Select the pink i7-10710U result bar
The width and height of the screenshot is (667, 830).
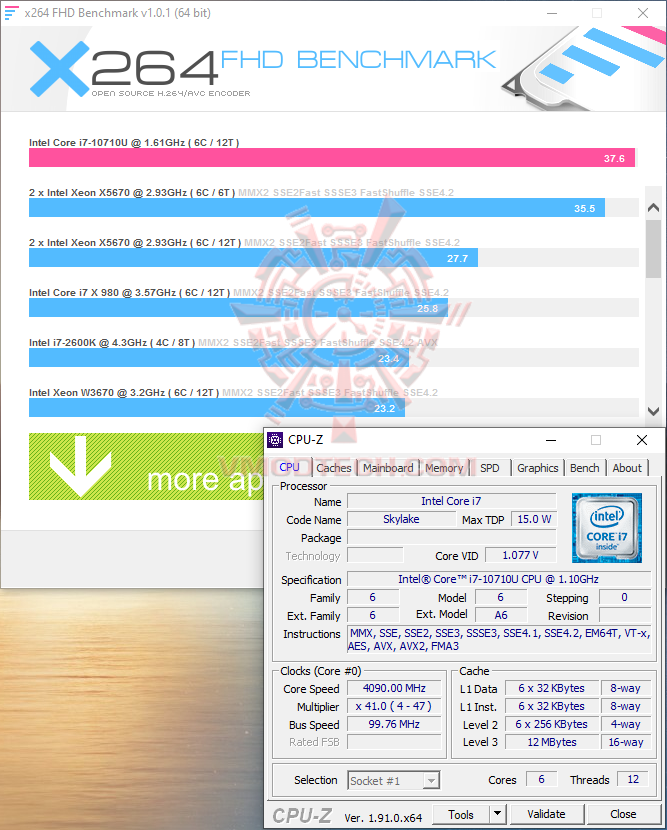[x=332, y=158]
